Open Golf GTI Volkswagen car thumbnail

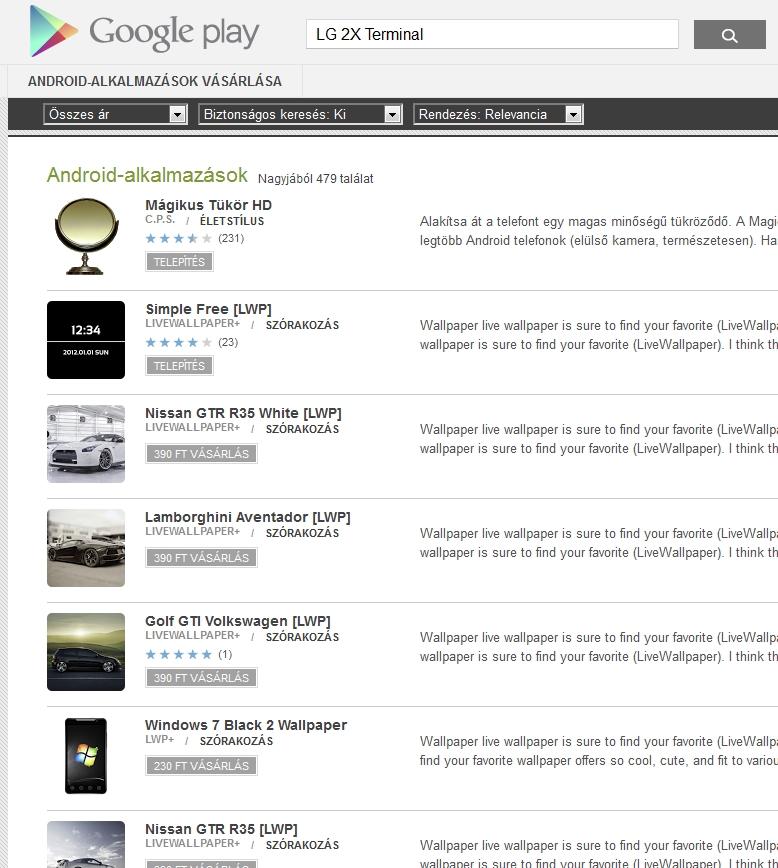pyautogui.click(x=86, y=652)
